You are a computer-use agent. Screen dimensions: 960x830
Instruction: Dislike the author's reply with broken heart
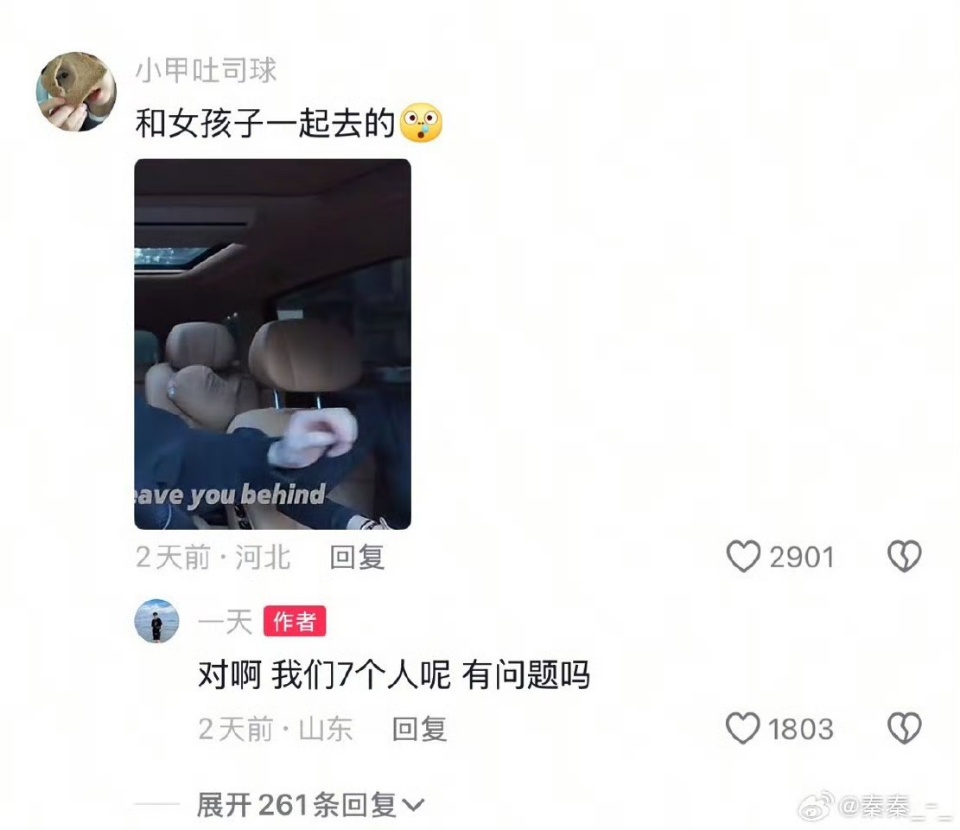[904, 728]
